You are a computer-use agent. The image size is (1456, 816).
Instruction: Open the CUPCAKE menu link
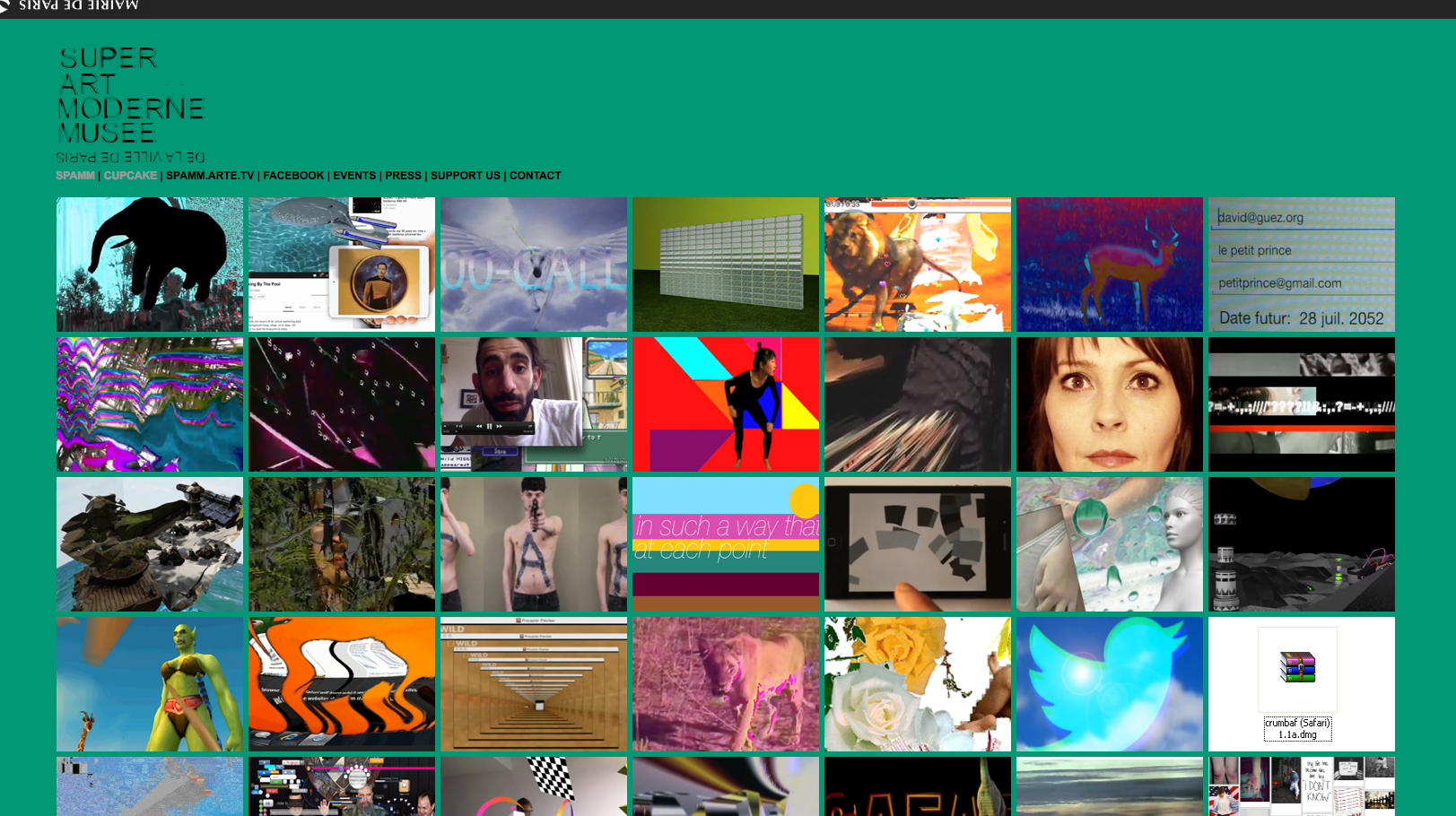[x=130, y=176]
